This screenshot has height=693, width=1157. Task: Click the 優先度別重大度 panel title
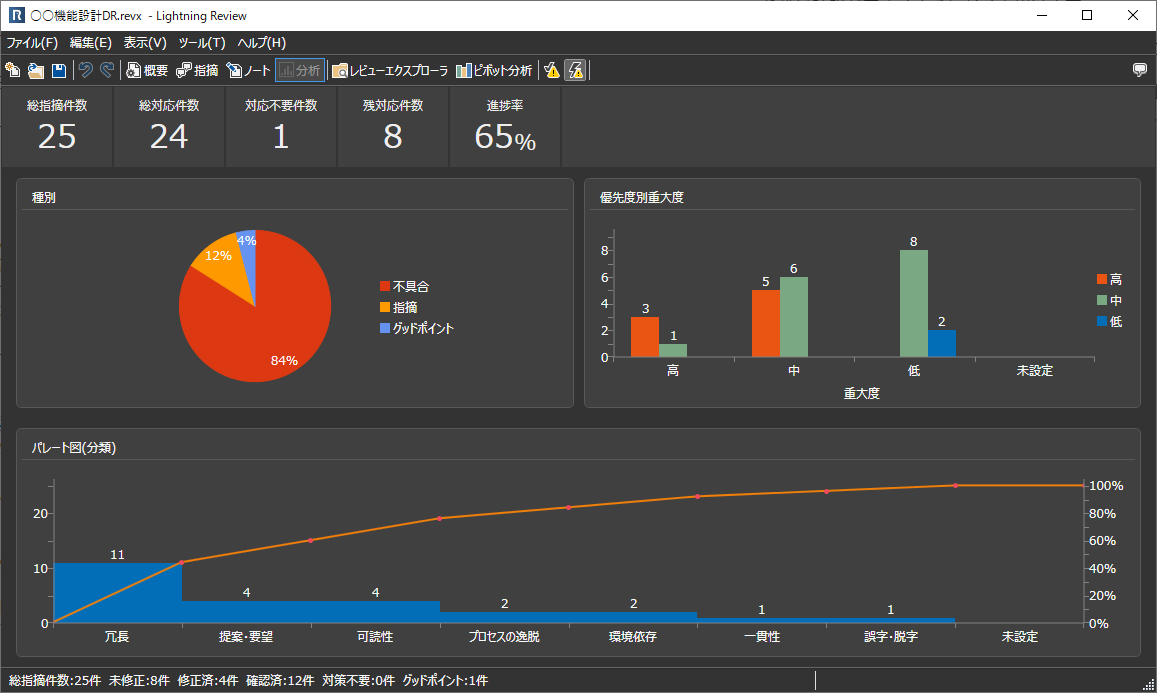pyautogui.click(x=642, y=198)
